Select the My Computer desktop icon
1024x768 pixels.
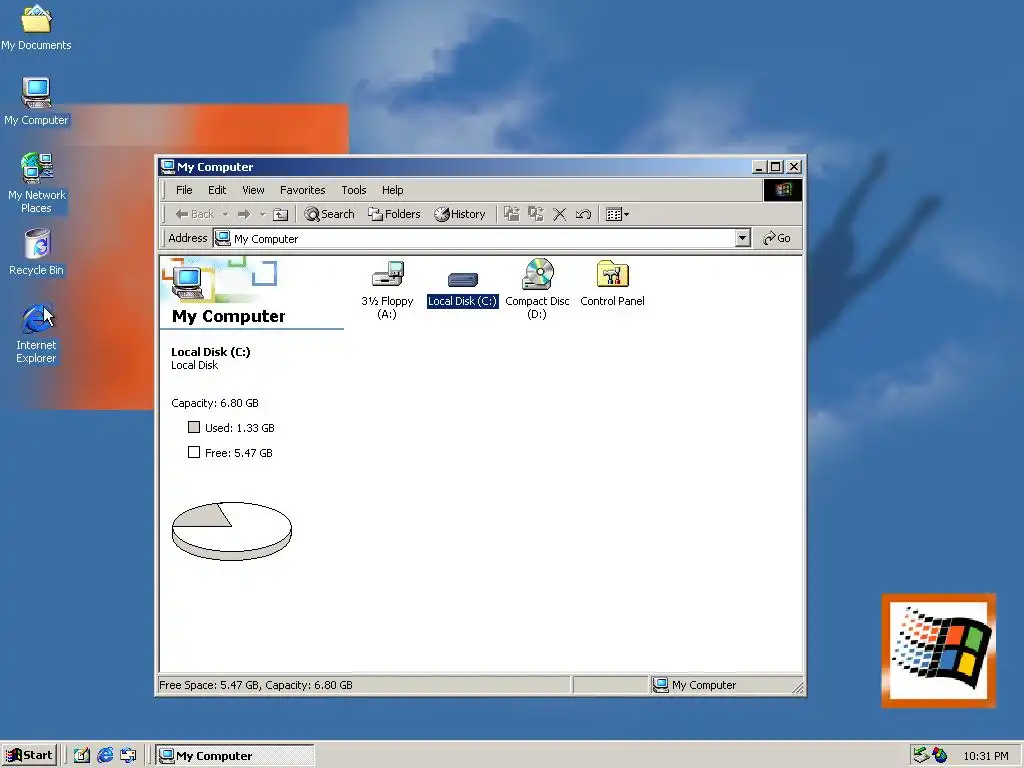[x=37, y=101]
